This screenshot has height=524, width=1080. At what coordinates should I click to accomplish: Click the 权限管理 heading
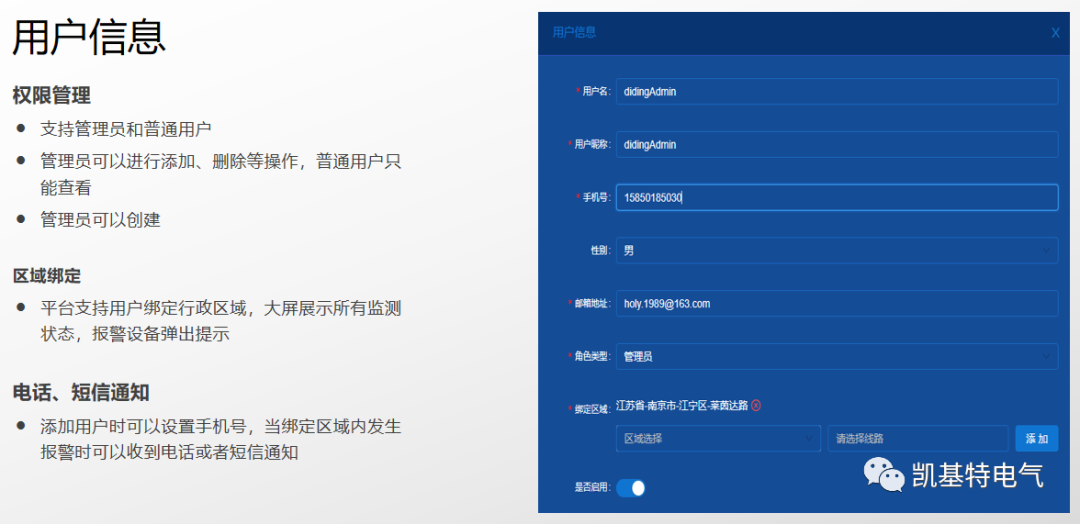(52, 95)
